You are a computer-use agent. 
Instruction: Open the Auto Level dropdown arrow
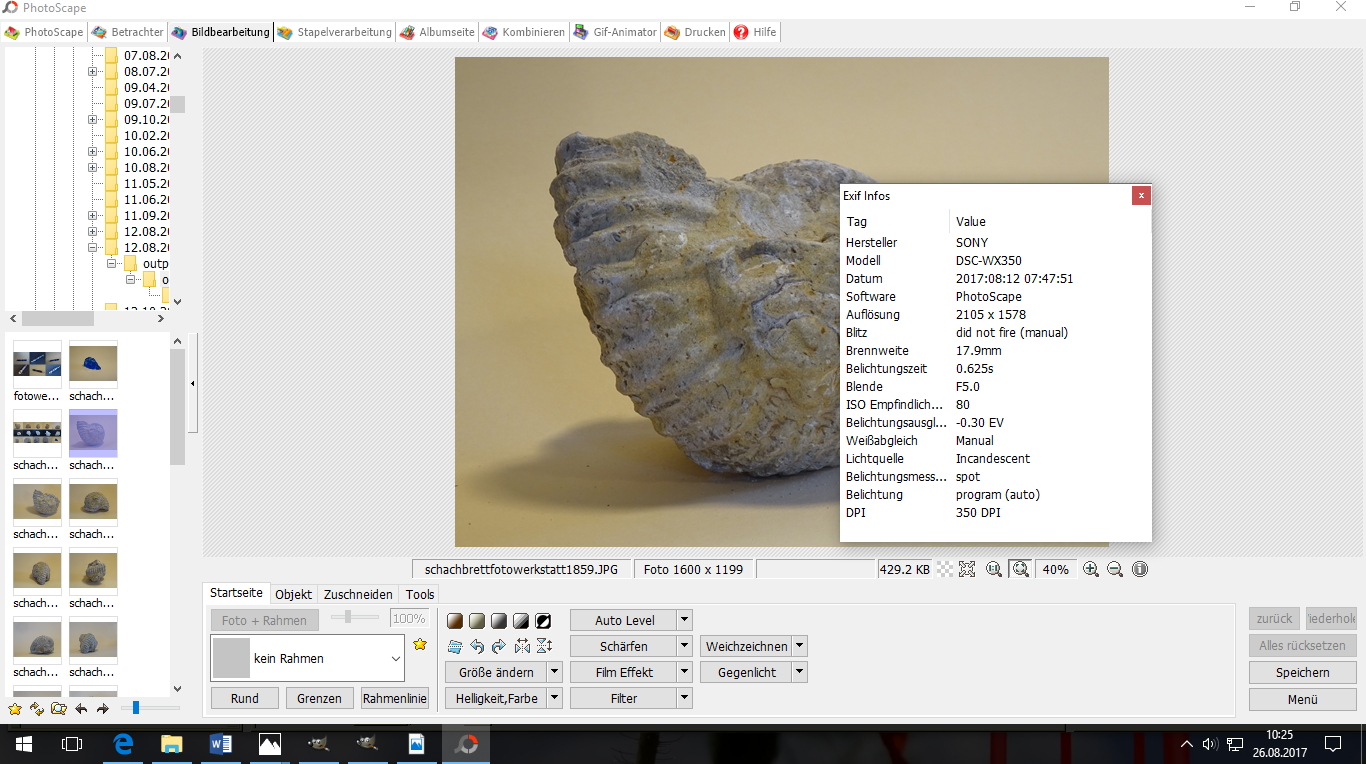tap(684, 621)
